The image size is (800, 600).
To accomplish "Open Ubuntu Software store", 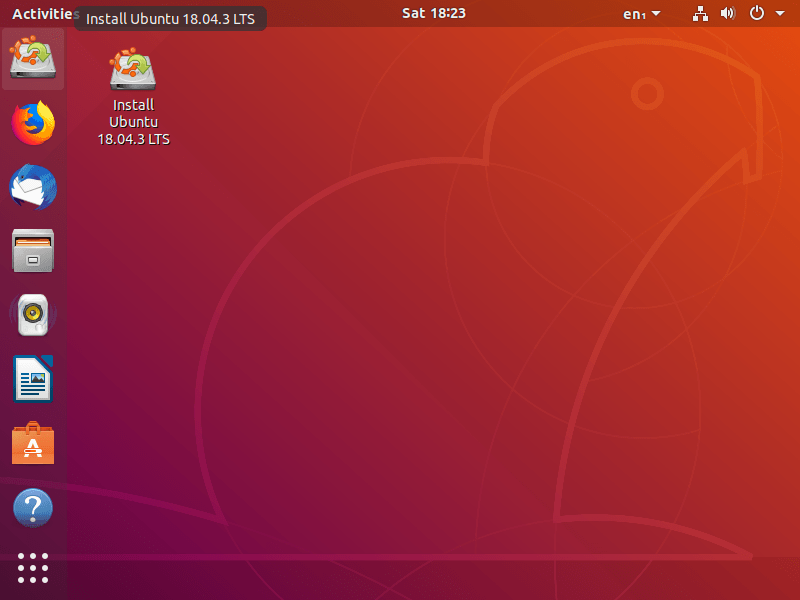I will pos(33,443).
